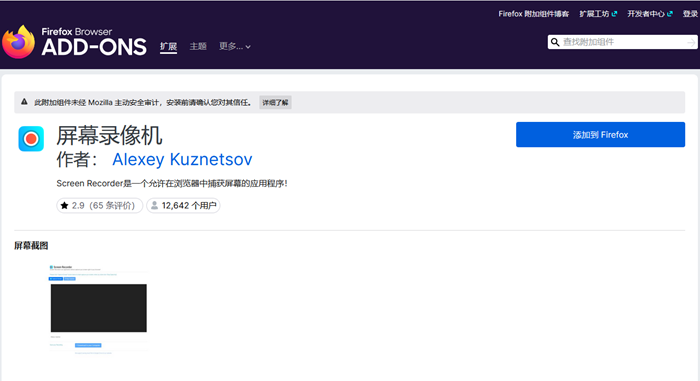
Task: Click the Firefox Browser ADD-ONS title
Action: [94, 42]
